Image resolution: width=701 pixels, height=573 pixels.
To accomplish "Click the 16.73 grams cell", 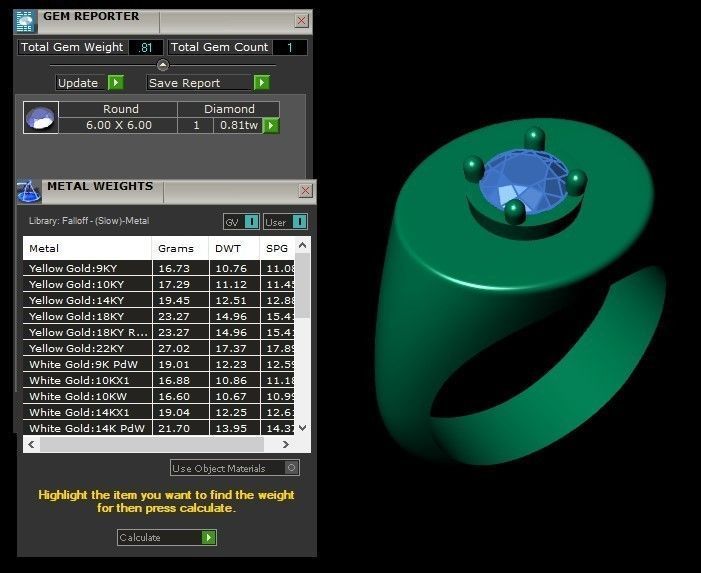I will tap(180, 269).
